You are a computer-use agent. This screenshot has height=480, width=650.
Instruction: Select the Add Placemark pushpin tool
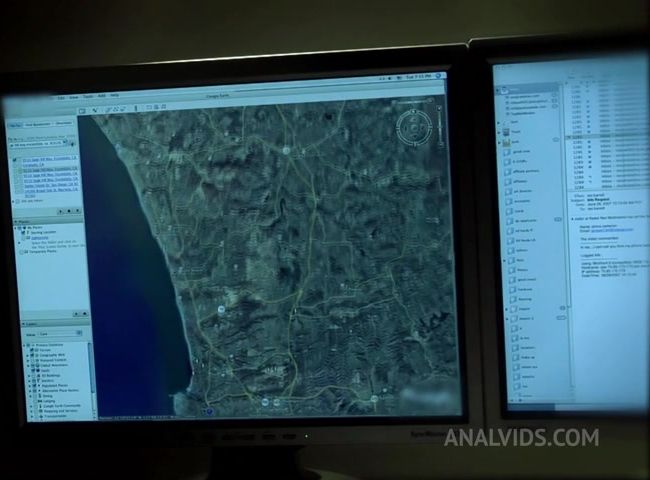(95, 110)
